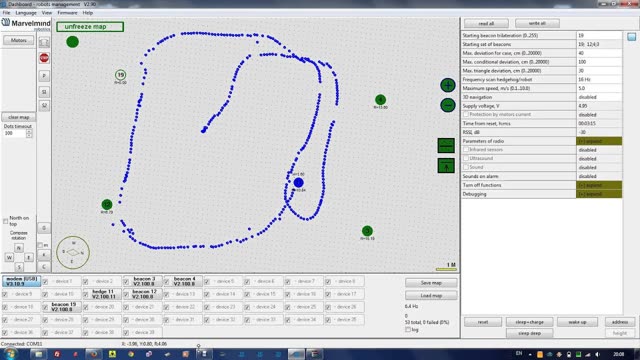Click the green up-arrow map icon
This screenshot has width=640, height=360.
pos(446,166)
